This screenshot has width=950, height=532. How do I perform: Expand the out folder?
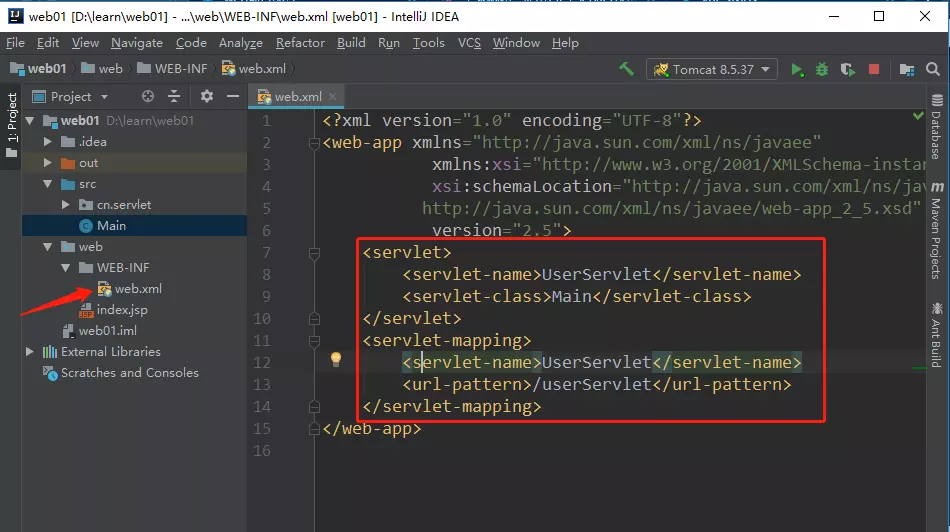pos(48,162)
